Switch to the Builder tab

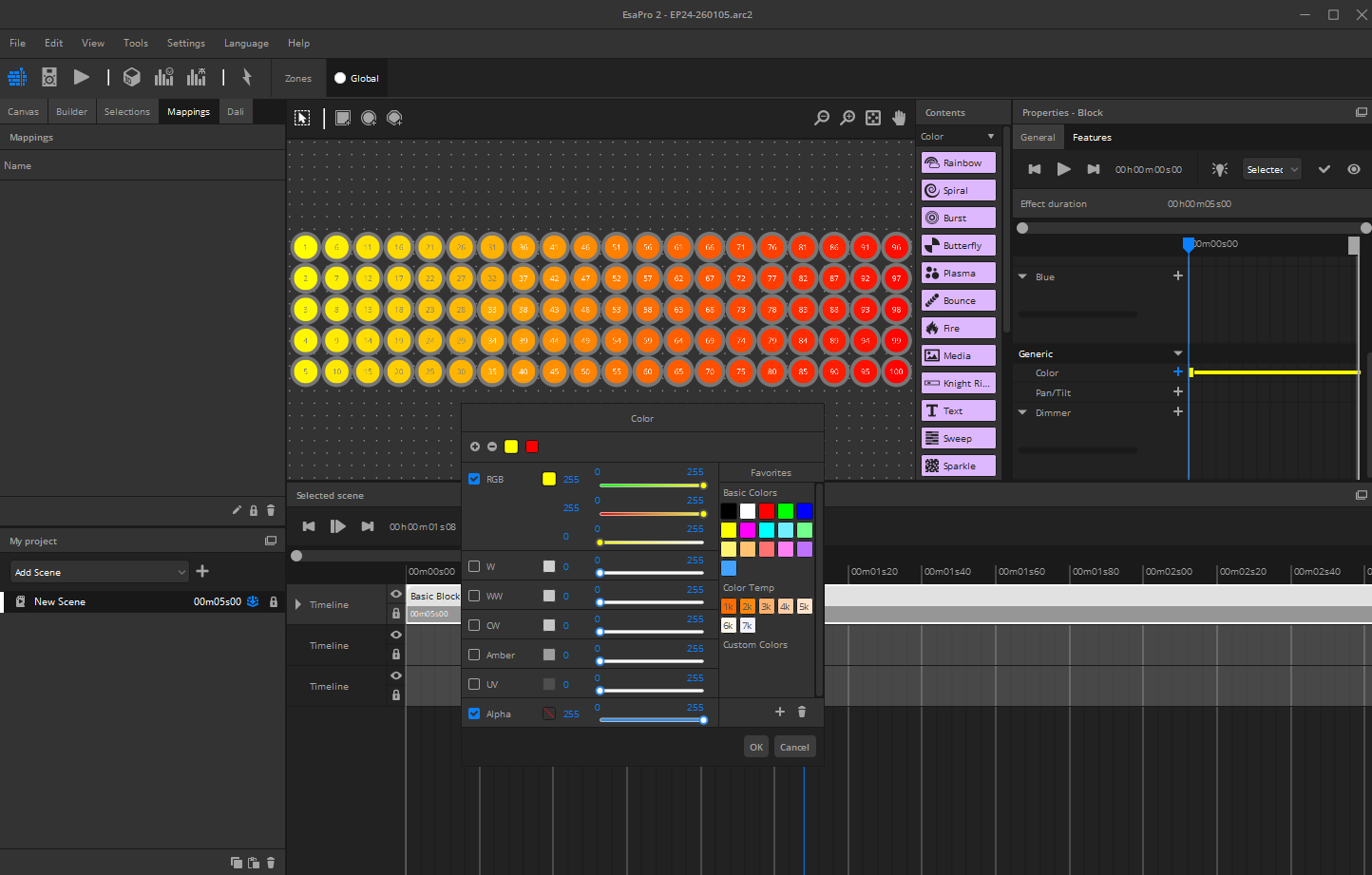tap(71, 111)
